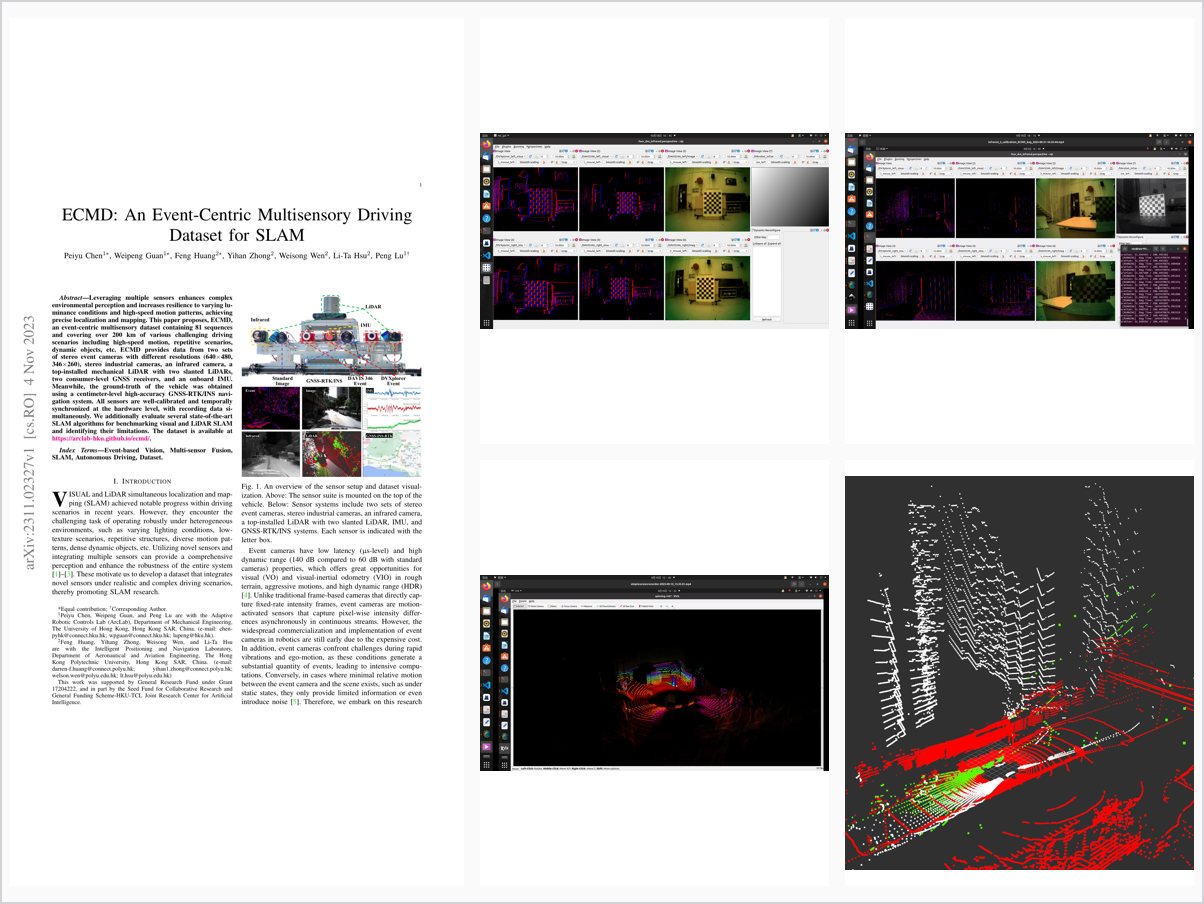Click Thunderbird icon in the top-middle screenshot dock
Viewport: 1204px width, 904px height.
(487, 157)
